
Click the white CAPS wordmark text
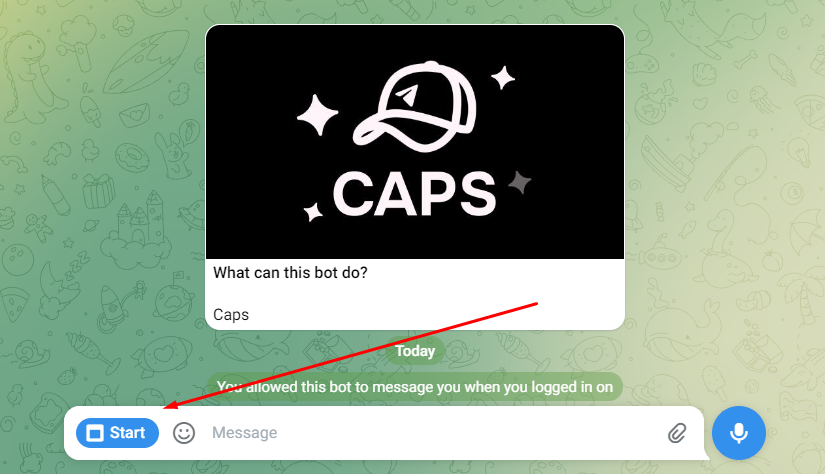coord(415,194)
